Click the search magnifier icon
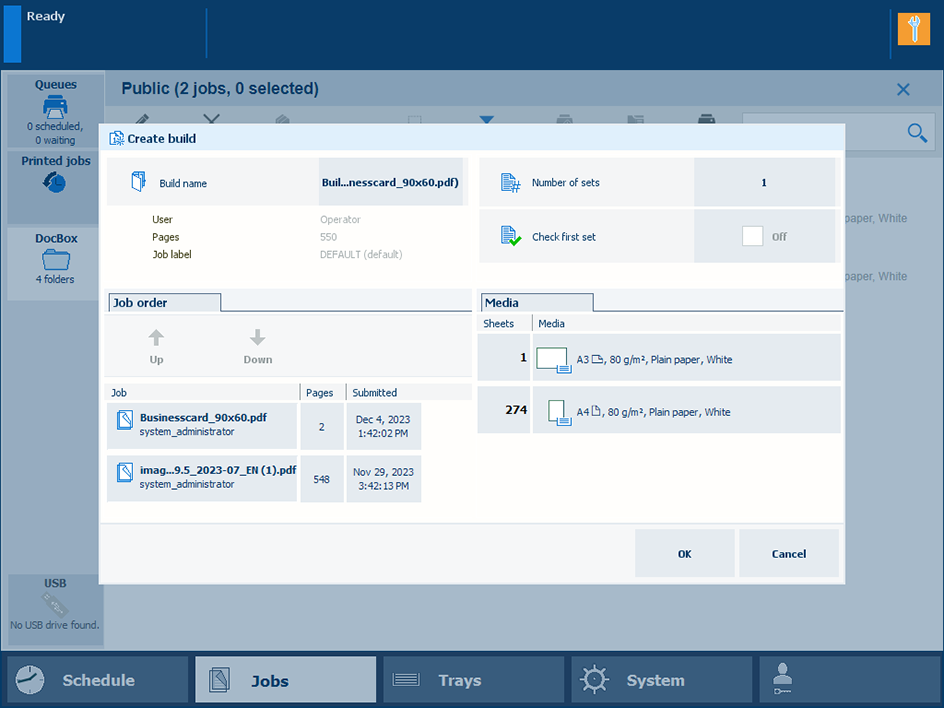 (917, 132)
